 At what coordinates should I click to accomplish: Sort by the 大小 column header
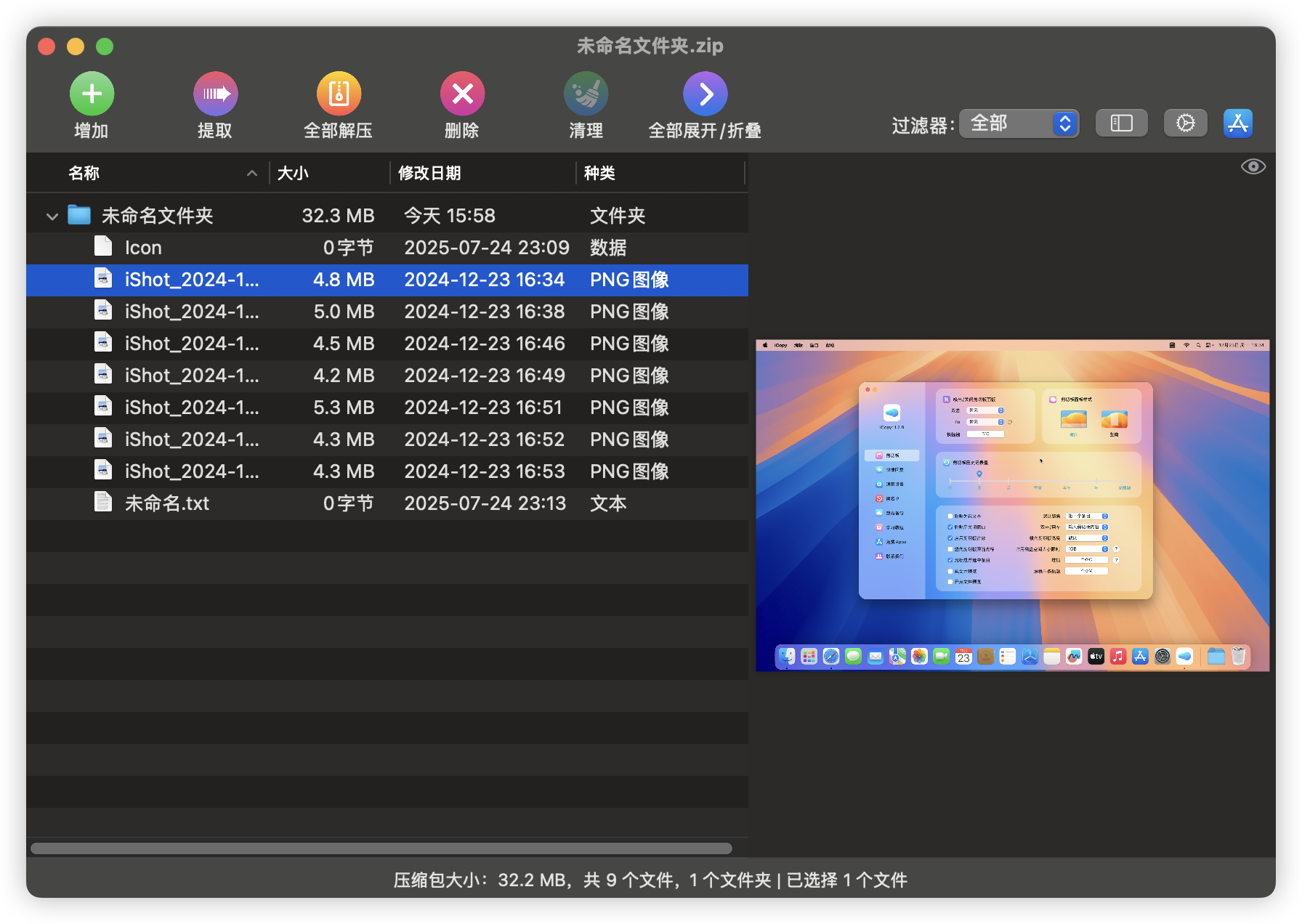point(294,173)
